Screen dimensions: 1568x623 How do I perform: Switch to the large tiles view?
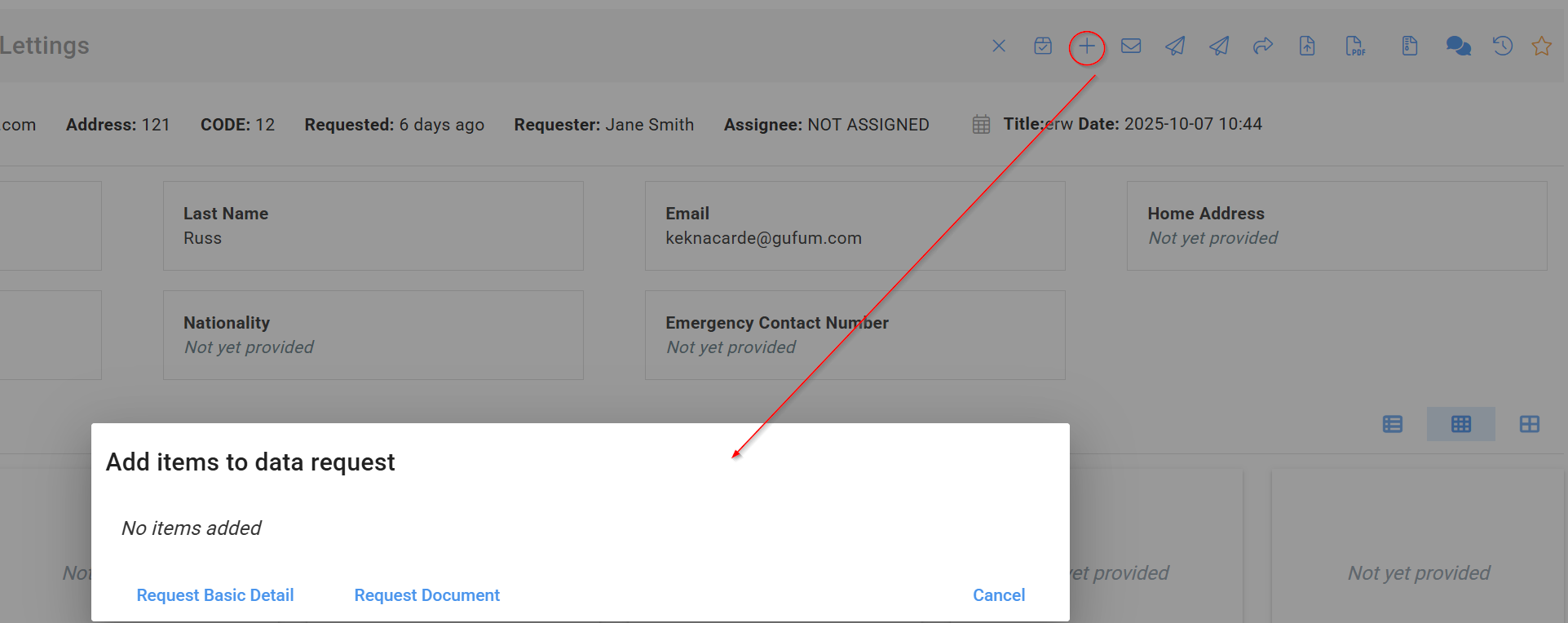1529,424
